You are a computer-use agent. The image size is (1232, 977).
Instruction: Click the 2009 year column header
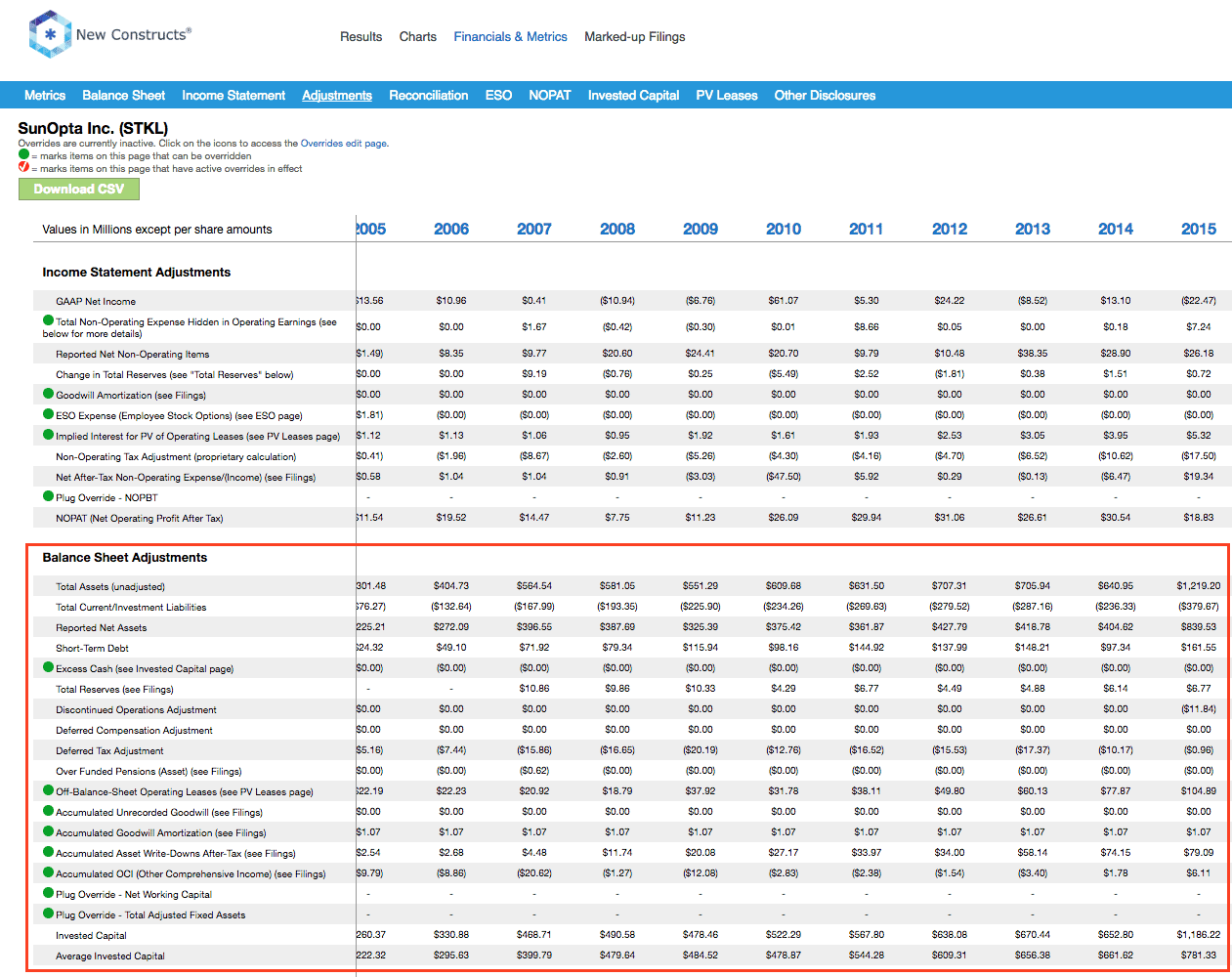point(701,229)
